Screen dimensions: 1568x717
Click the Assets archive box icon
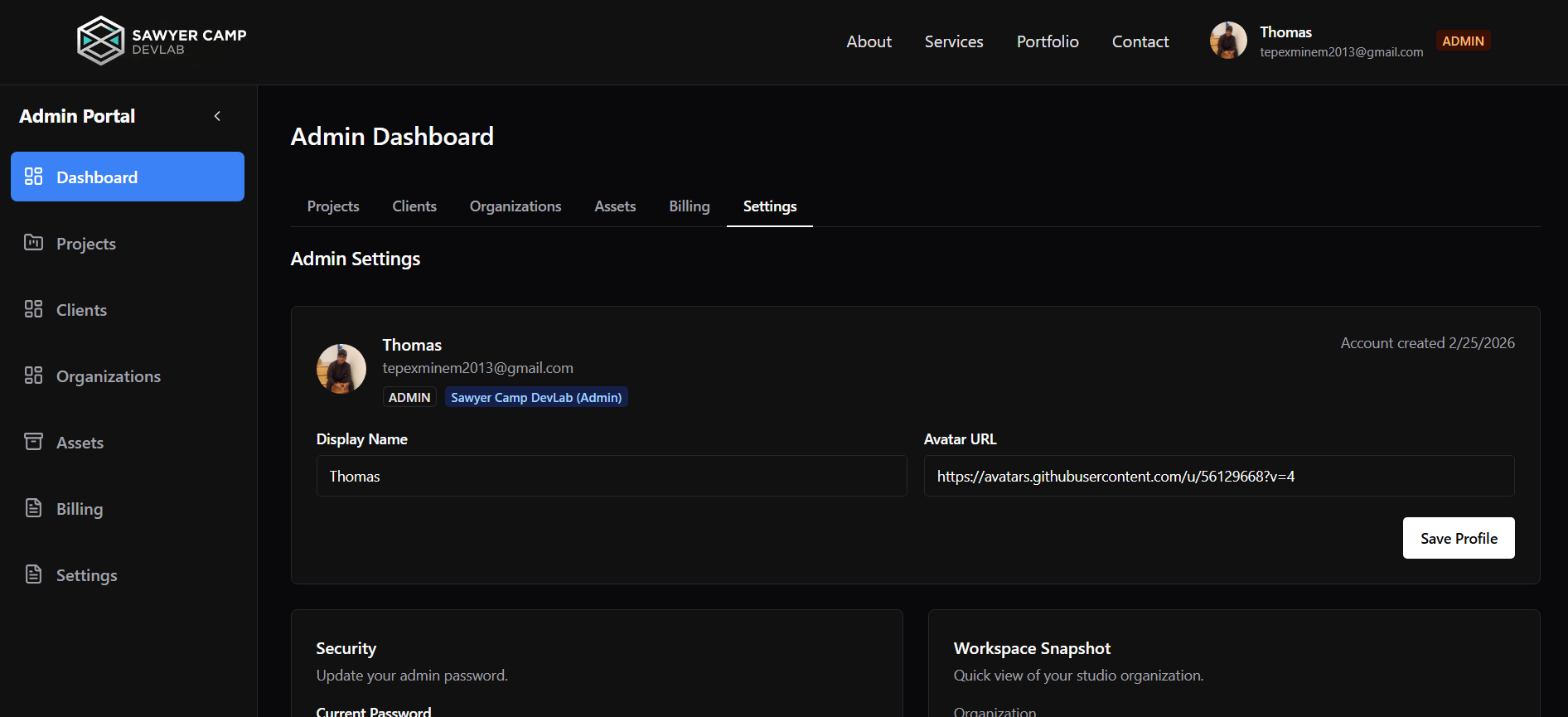click(x=33, y=442)
